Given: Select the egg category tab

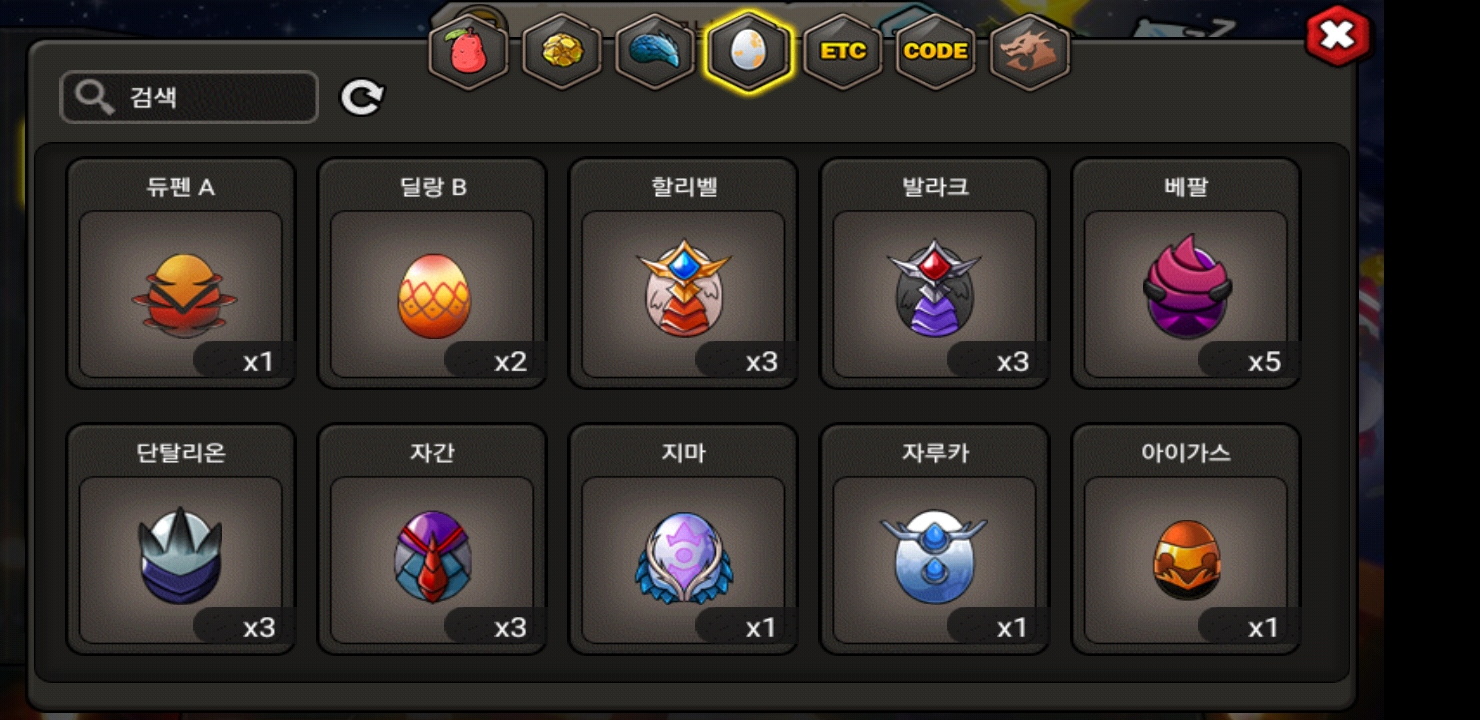Looking at the screenshot, I should pyautogui.click(x=749, y=52).
